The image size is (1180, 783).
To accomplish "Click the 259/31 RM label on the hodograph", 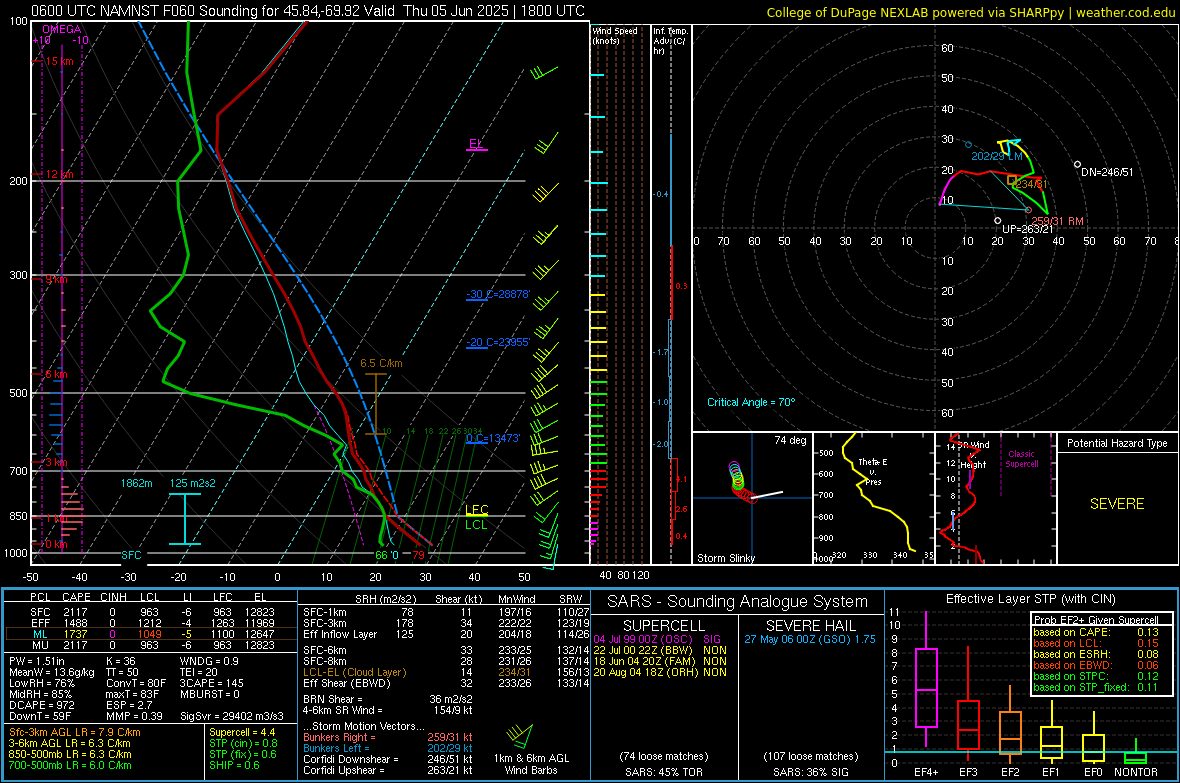I will 1057,221.
